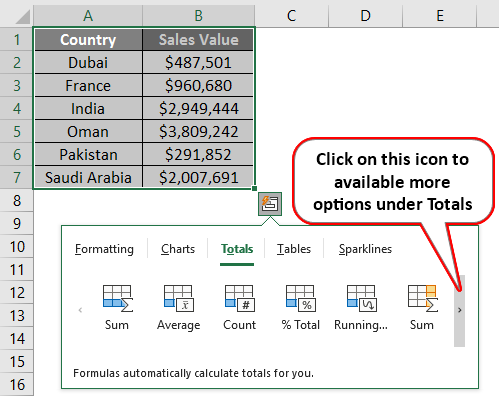Go to previous Totals options with left arrow
Screen dimensions: 499x396
click(x=80, y=310)
